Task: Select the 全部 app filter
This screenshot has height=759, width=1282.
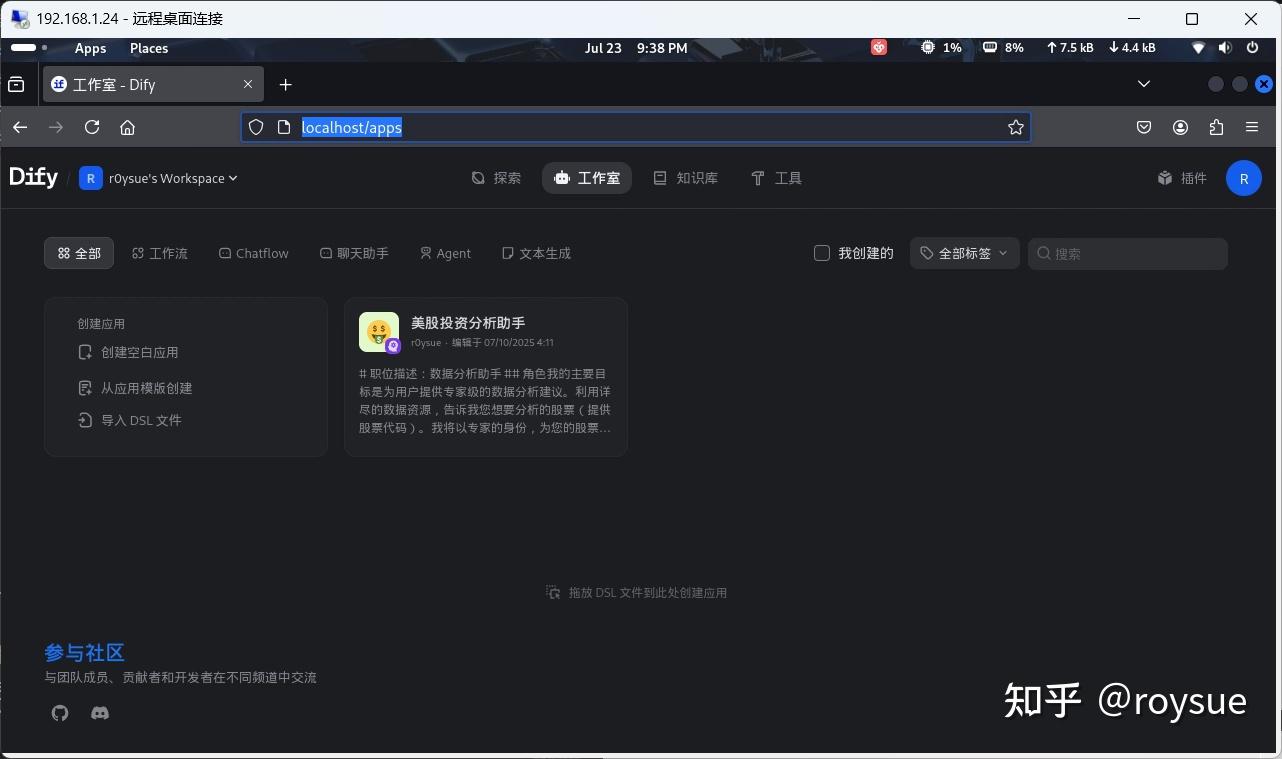Action: (79, 253)
